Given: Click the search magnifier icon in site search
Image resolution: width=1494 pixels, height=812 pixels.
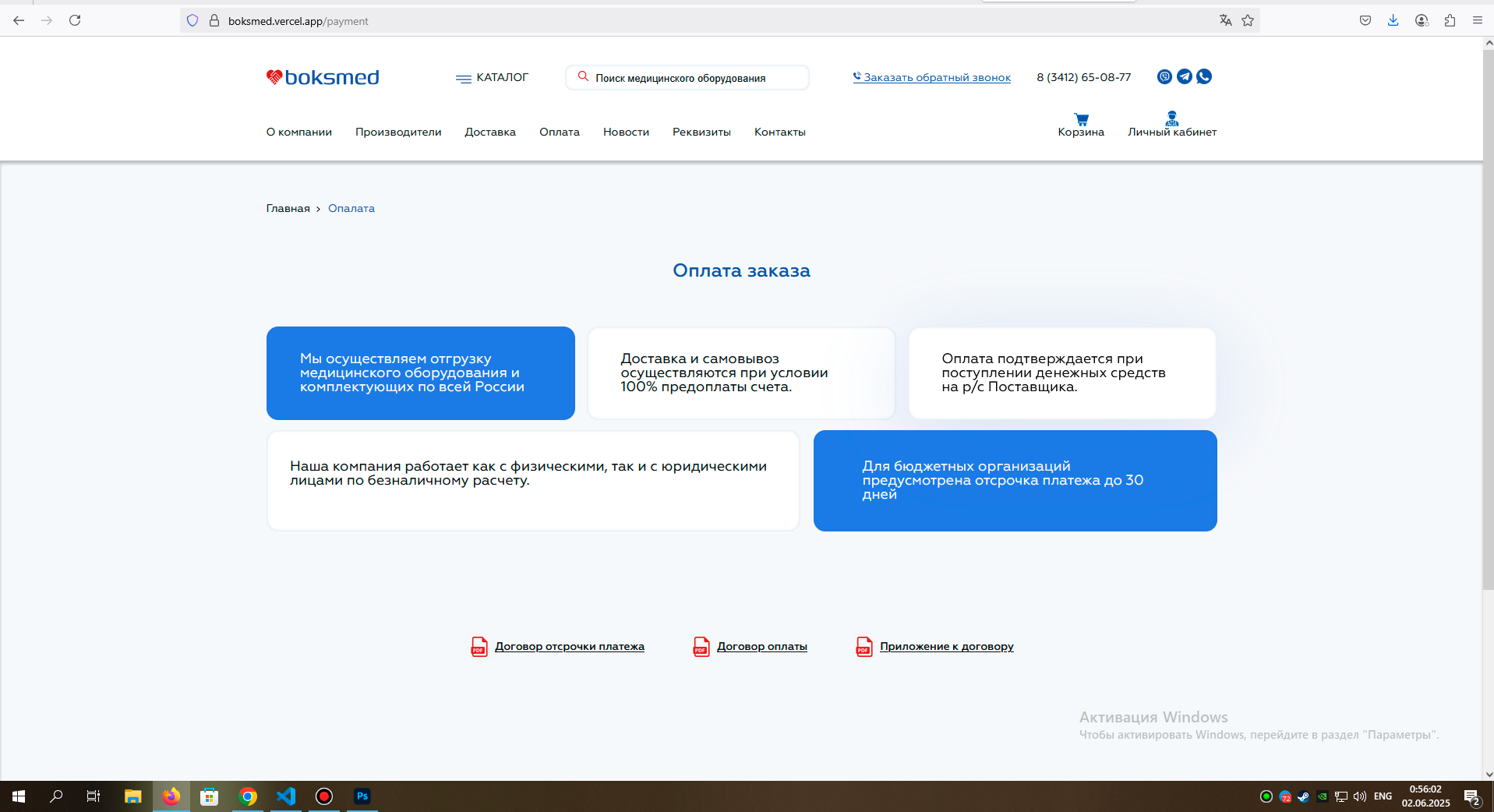Looking at the screenshot, I should tap(583, 76).
